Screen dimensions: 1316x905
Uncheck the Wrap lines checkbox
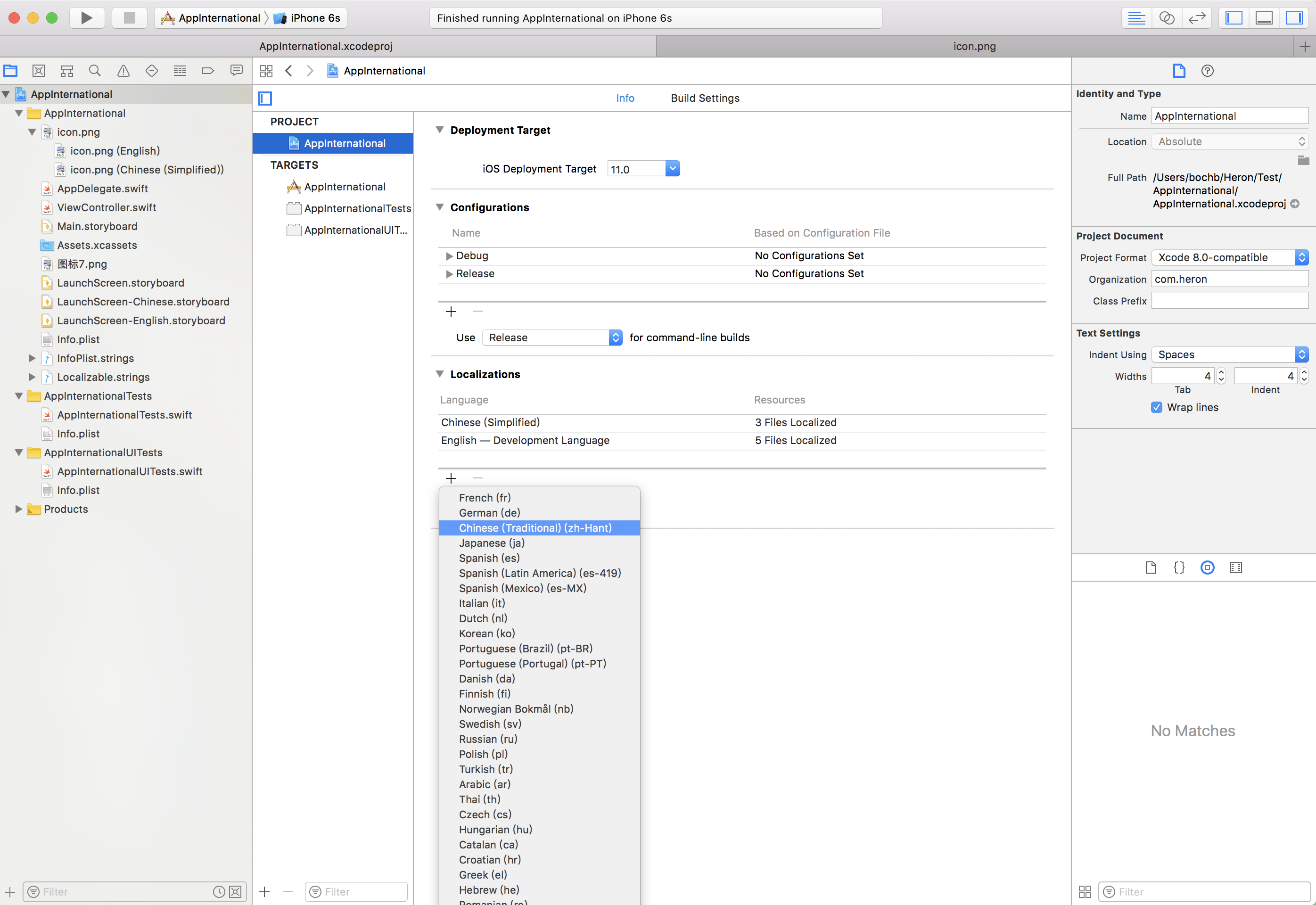[x=1156, y=407]
